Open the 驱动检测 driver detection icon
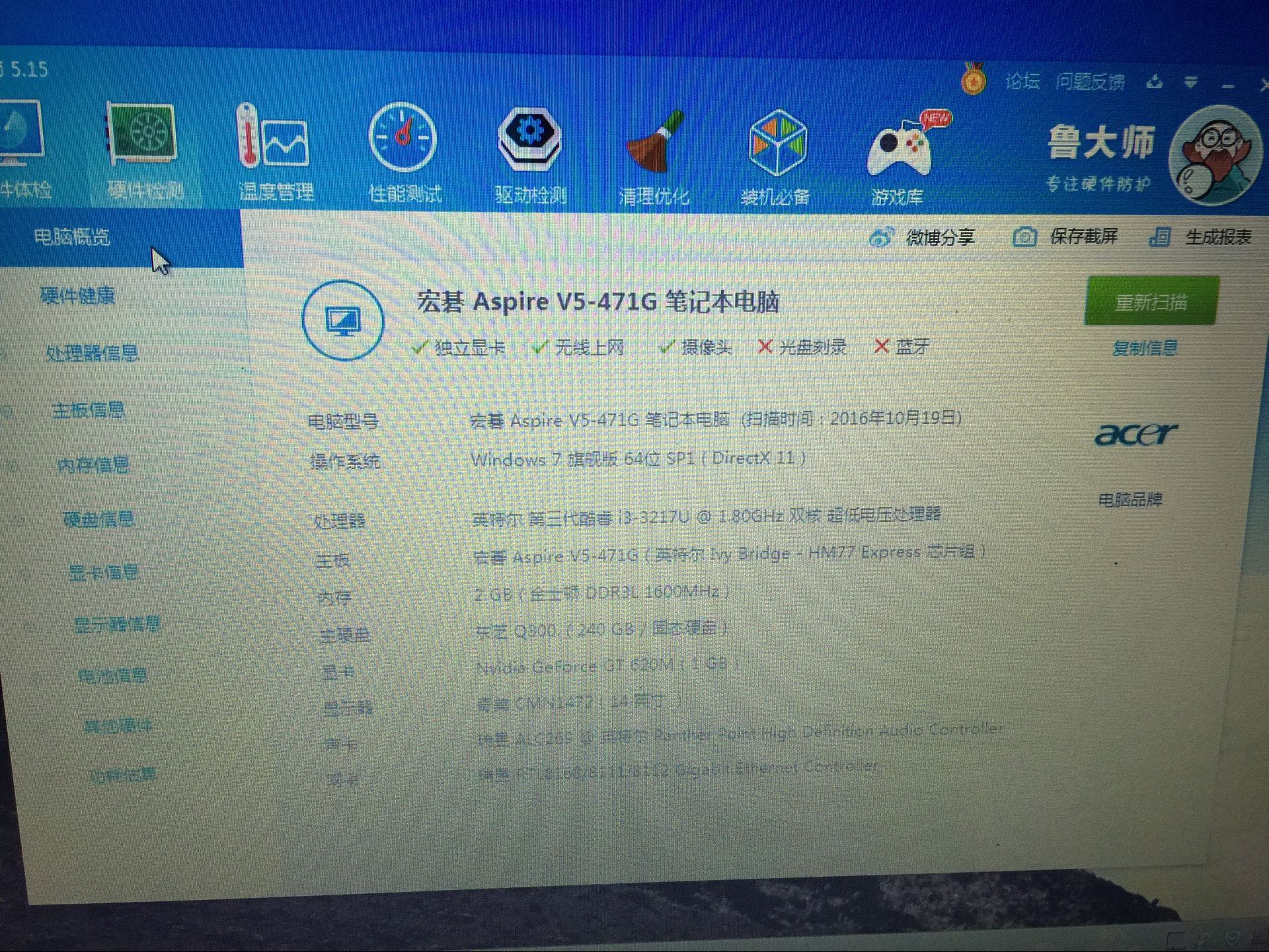1269x952 pixels. click(x=530, y=155)
